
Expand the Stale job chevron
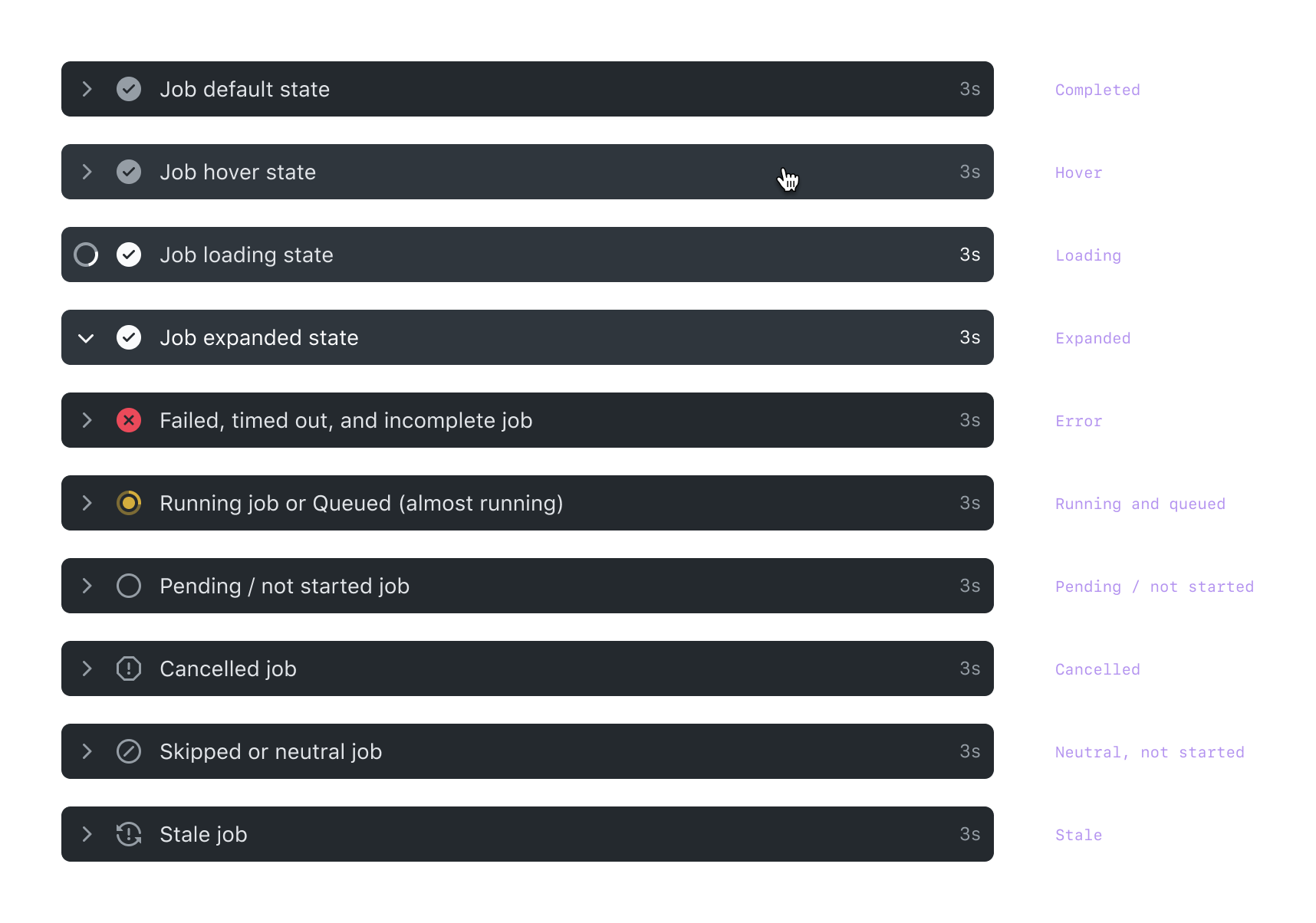click(x=87, y=834)
